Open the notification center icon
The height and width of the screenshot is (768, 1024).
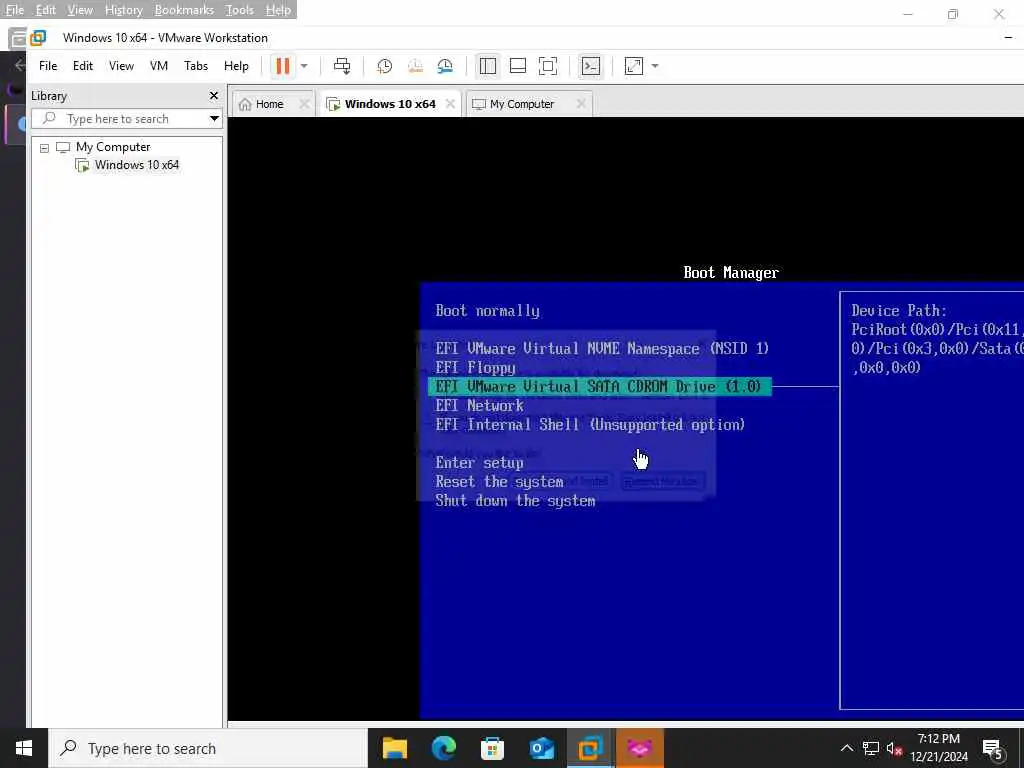(993, 749)
